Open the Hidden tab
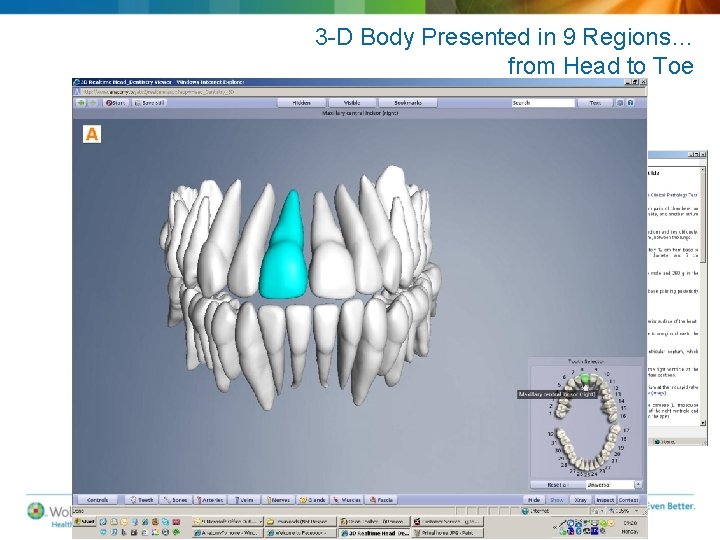 301,103
